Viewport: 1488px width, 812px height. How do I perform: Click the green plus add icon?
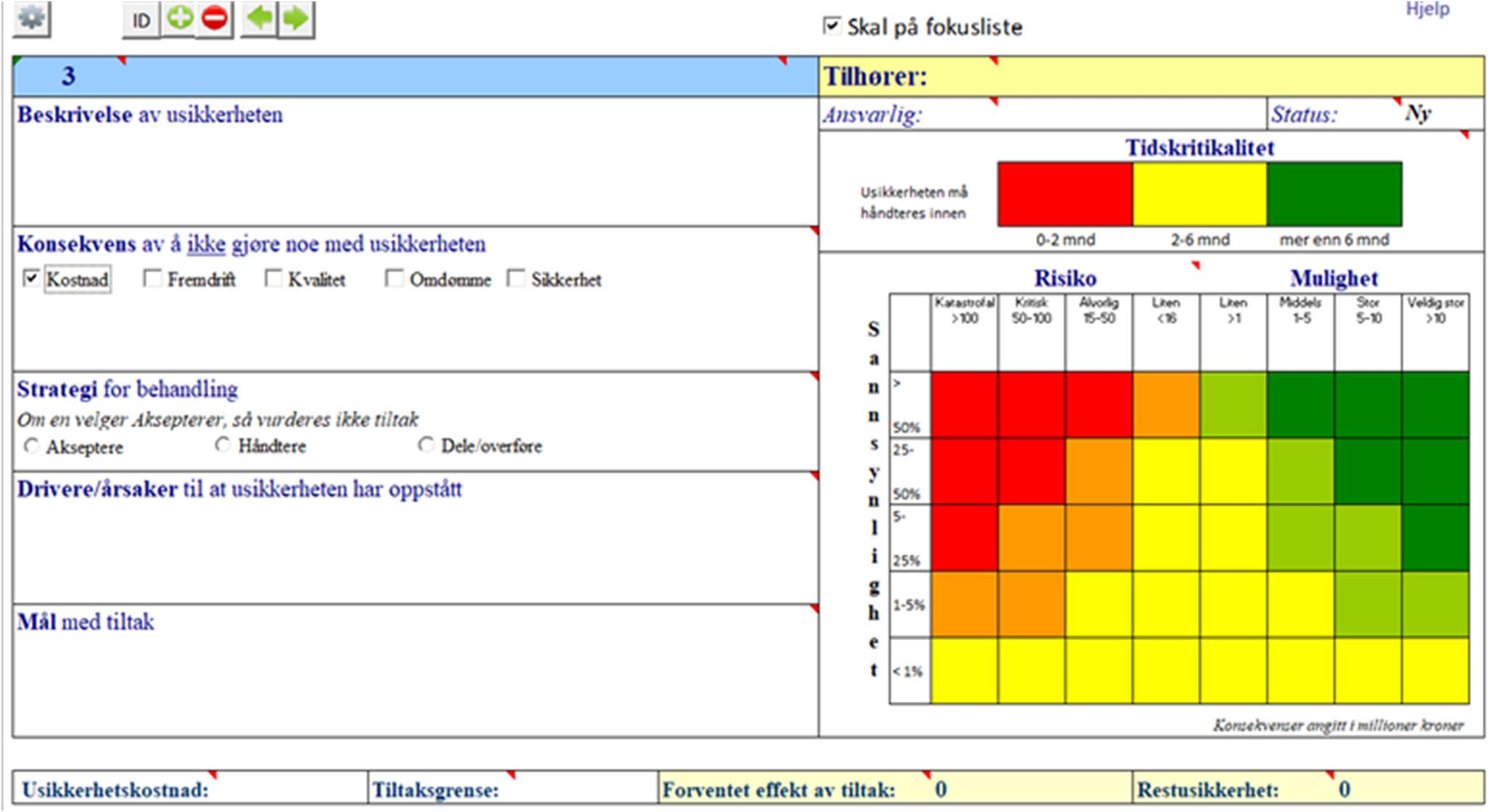click(x=180, y=18)
